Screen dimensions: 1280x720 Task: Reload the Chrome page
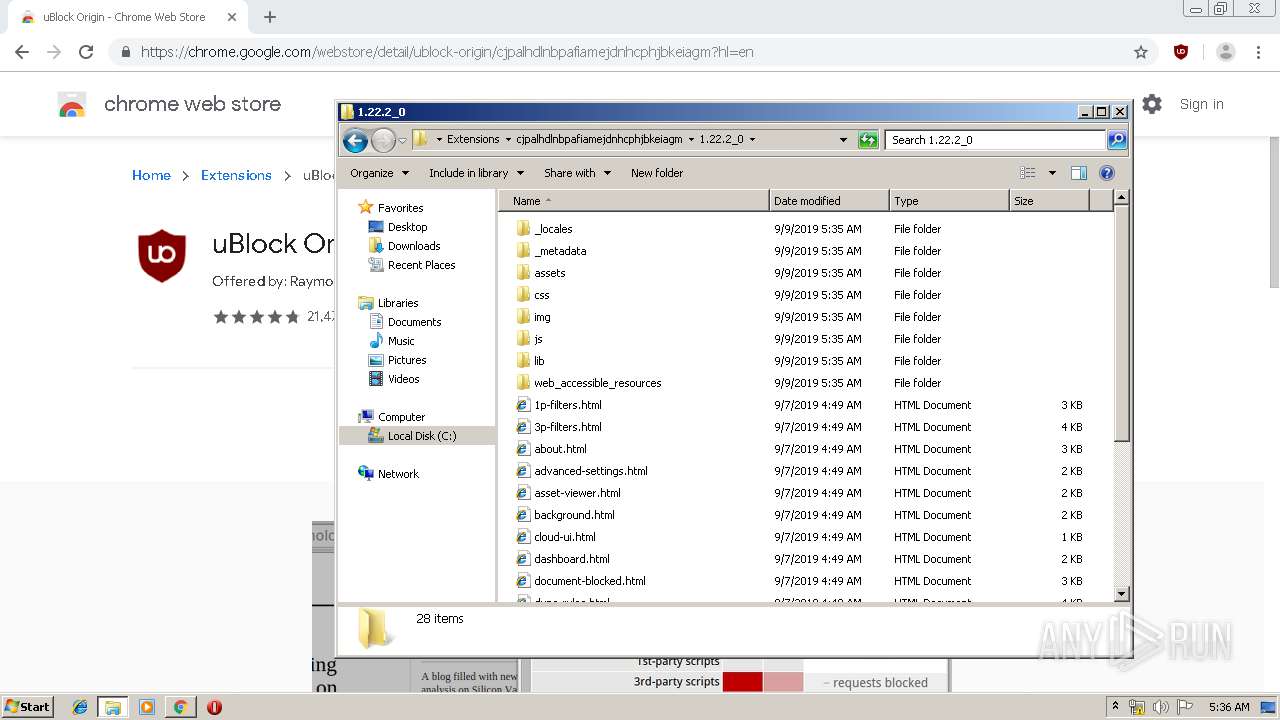pos(86,52)
